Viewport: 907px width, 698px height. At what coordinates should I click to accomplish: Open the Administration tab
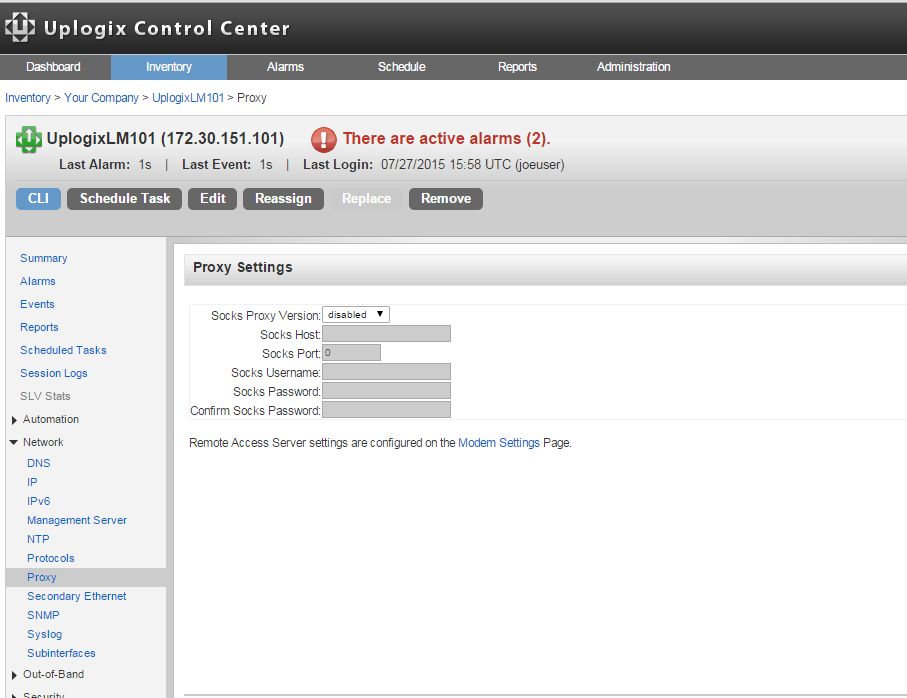point(633,67)
